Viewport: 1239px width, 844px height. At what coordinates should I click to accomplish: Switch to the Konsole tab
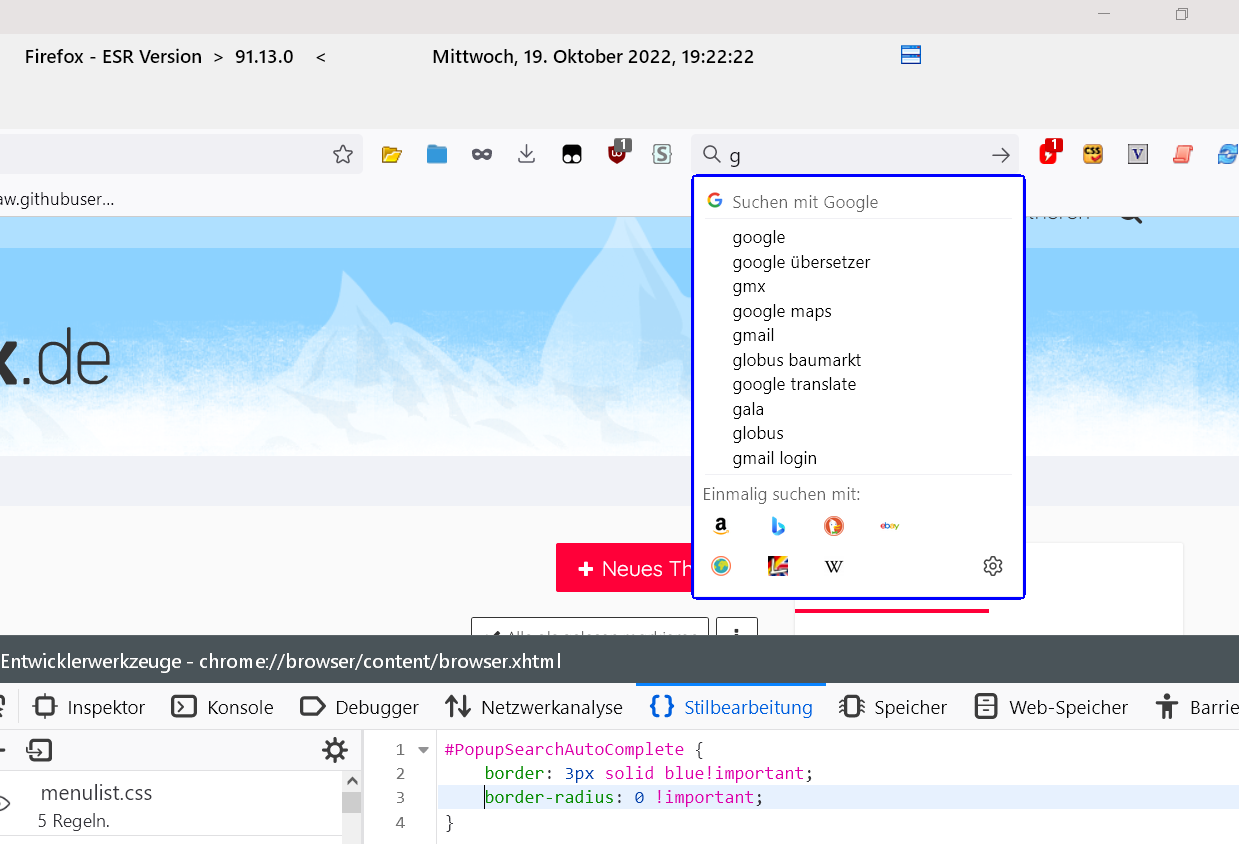[222, 707]
